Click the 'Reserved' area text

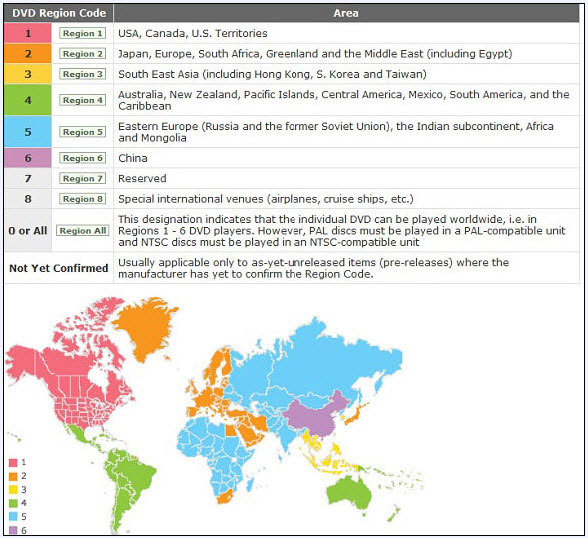(142, 178)
